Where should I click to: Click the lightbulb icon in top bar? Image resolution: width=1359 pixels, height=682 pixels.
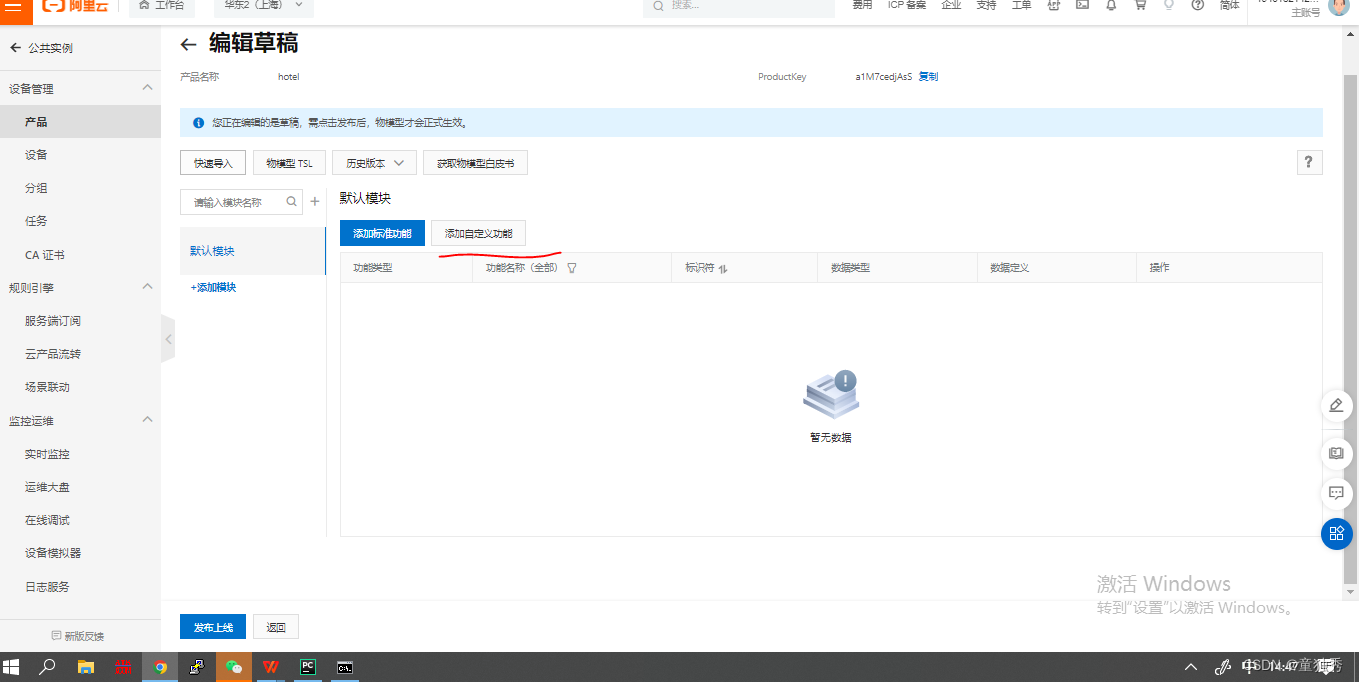1169,5
